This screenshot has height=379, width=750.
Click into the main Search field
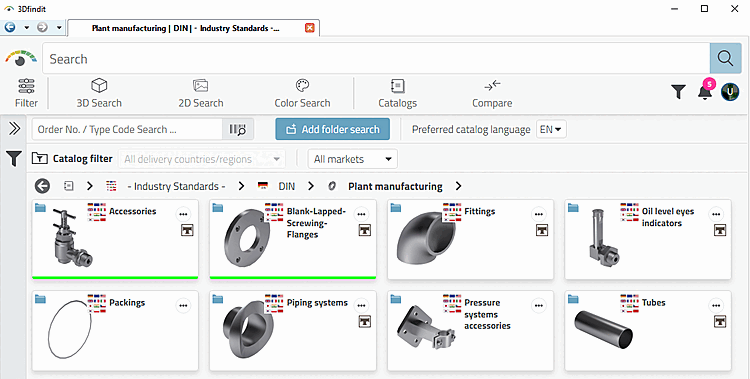(376, 58)
